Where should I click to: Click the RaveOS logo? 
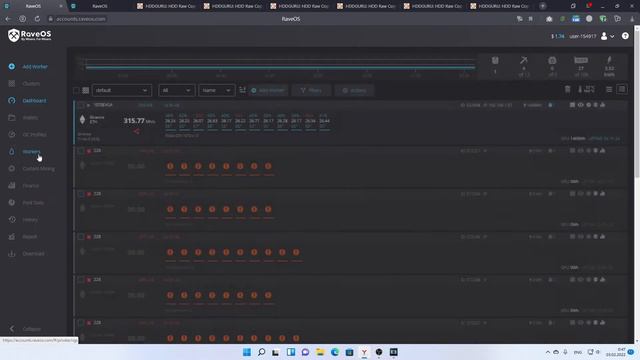pyautogui.click(x=30, y=35)
